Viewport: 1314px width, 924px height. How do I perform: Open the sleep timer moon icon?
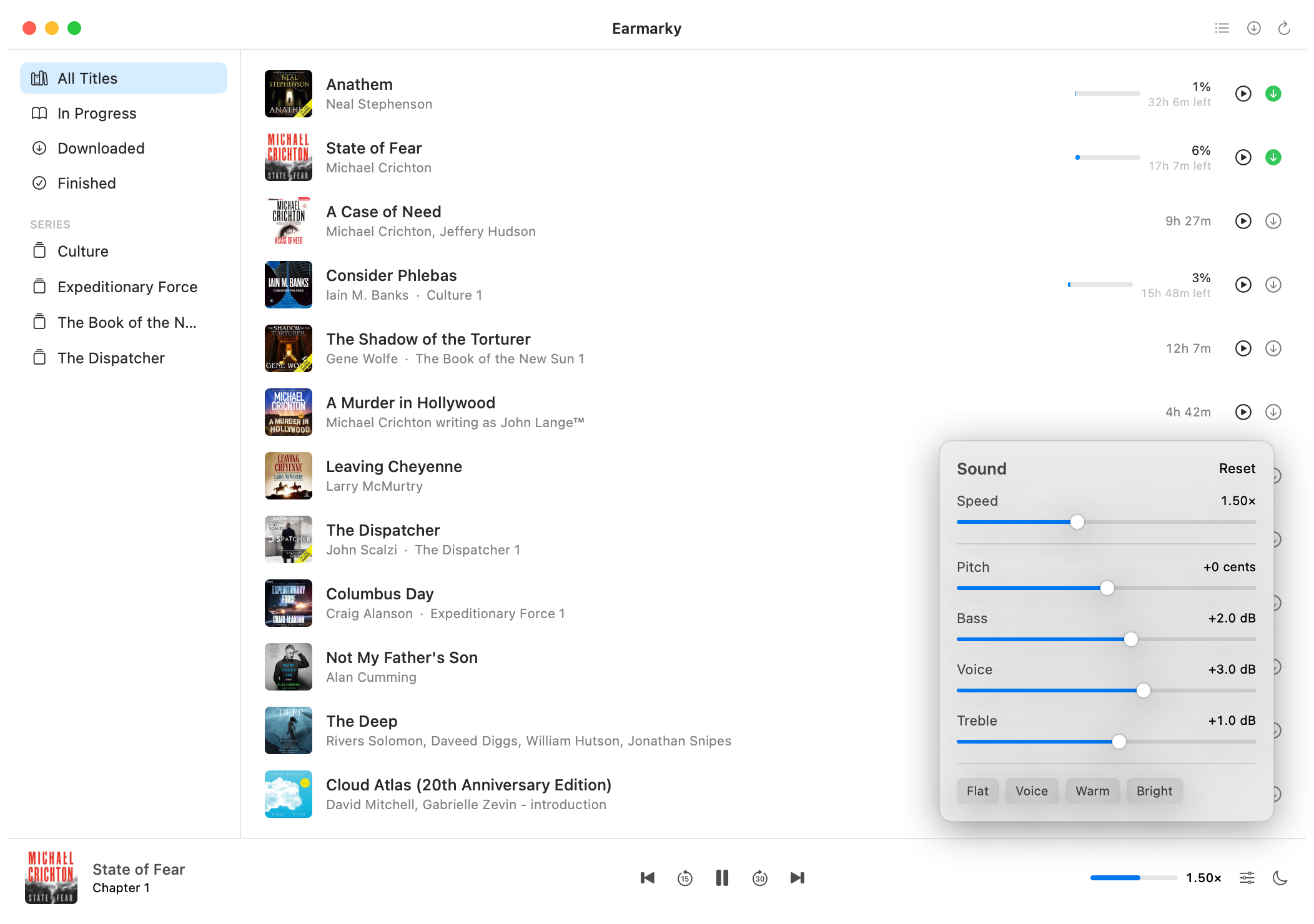pos(1280,878)
